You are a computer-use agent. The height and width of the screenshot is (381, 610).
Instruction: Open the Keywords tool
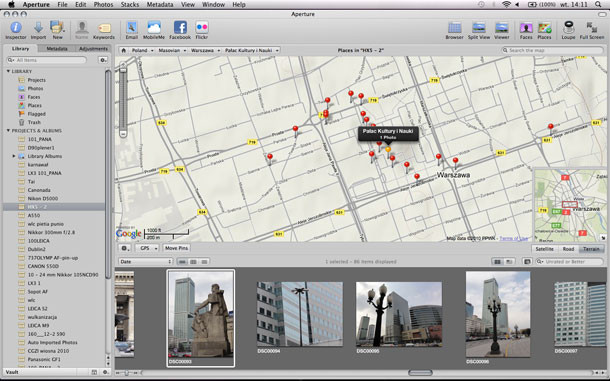click(103, 30)
